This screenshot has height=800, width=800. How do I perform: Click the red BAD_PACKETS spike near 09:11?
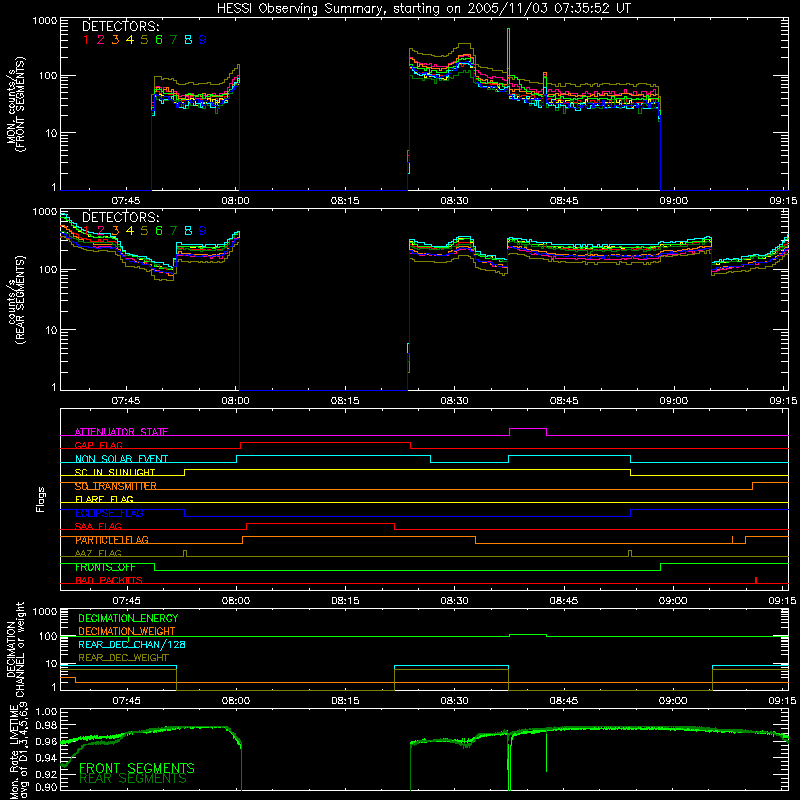(756, 580)
